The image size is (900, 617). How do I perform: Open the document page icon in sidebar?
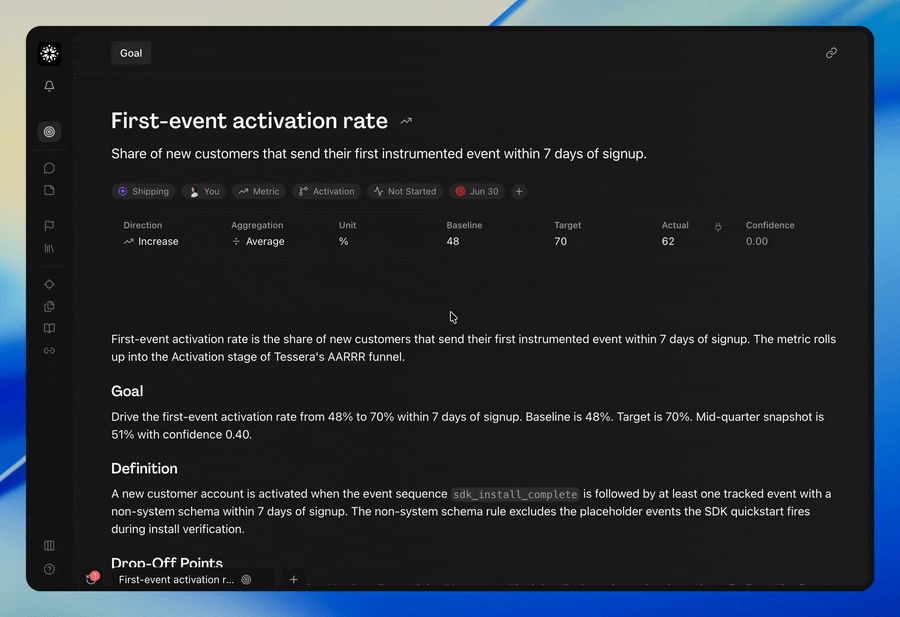[49, 190]
